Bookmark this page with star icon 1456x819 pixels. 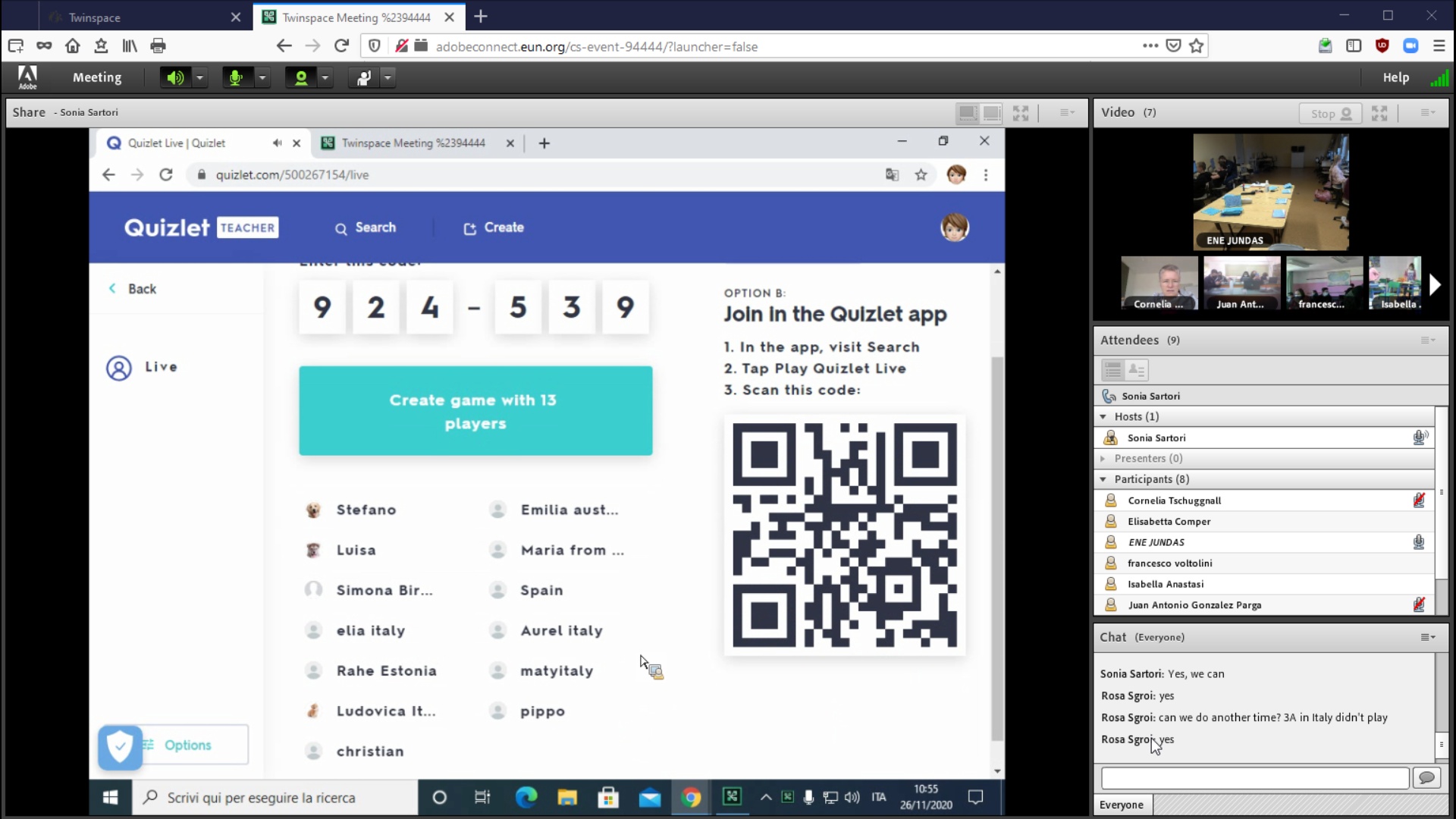(x=1197, y=46)
